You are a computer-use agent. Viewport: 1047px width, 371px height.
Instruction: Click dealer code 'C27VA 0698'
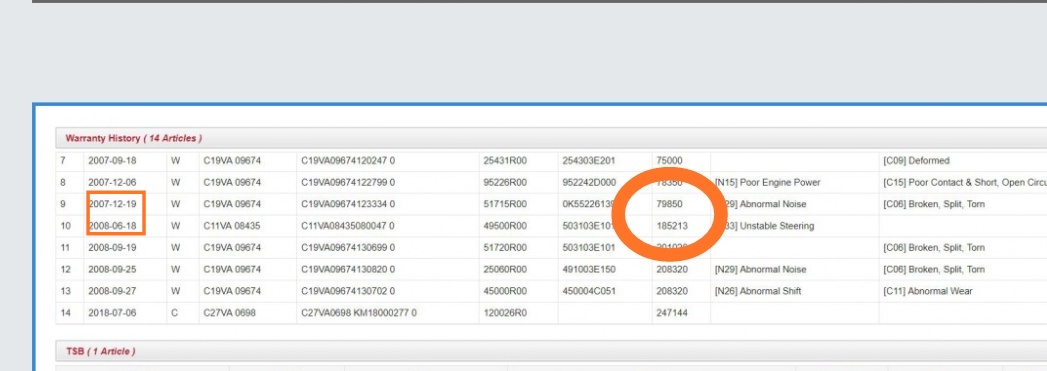(x=230, y=313)
